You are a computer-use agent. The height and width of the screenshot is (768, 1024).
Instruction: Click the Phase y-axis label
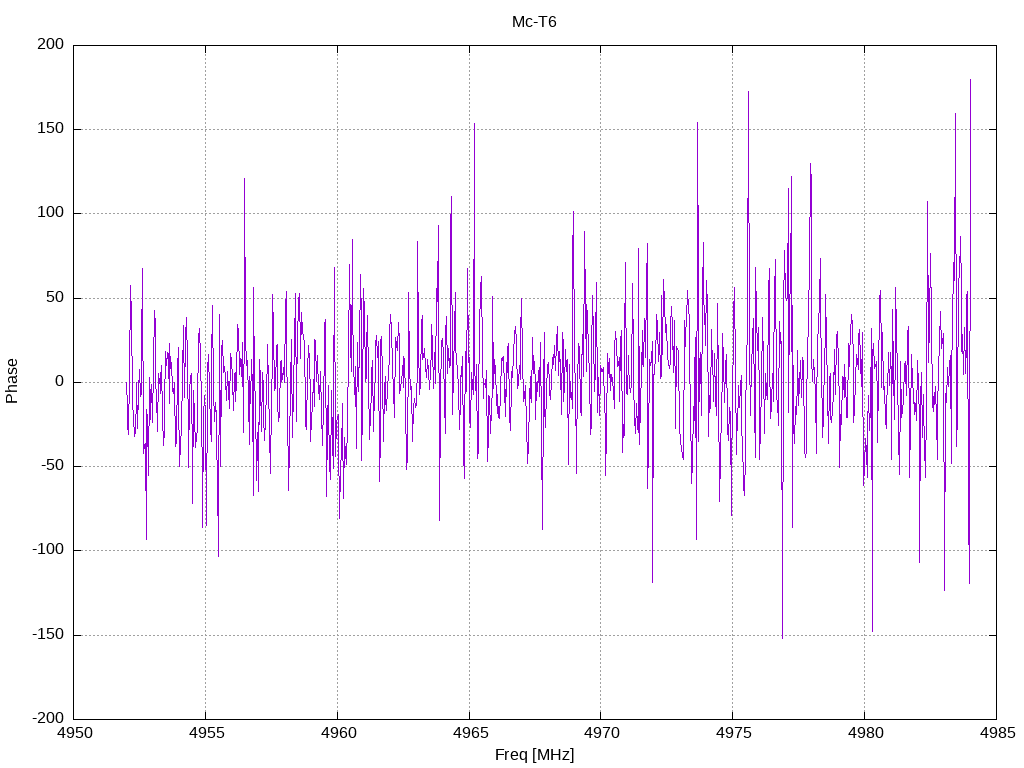tap(12, 381)
